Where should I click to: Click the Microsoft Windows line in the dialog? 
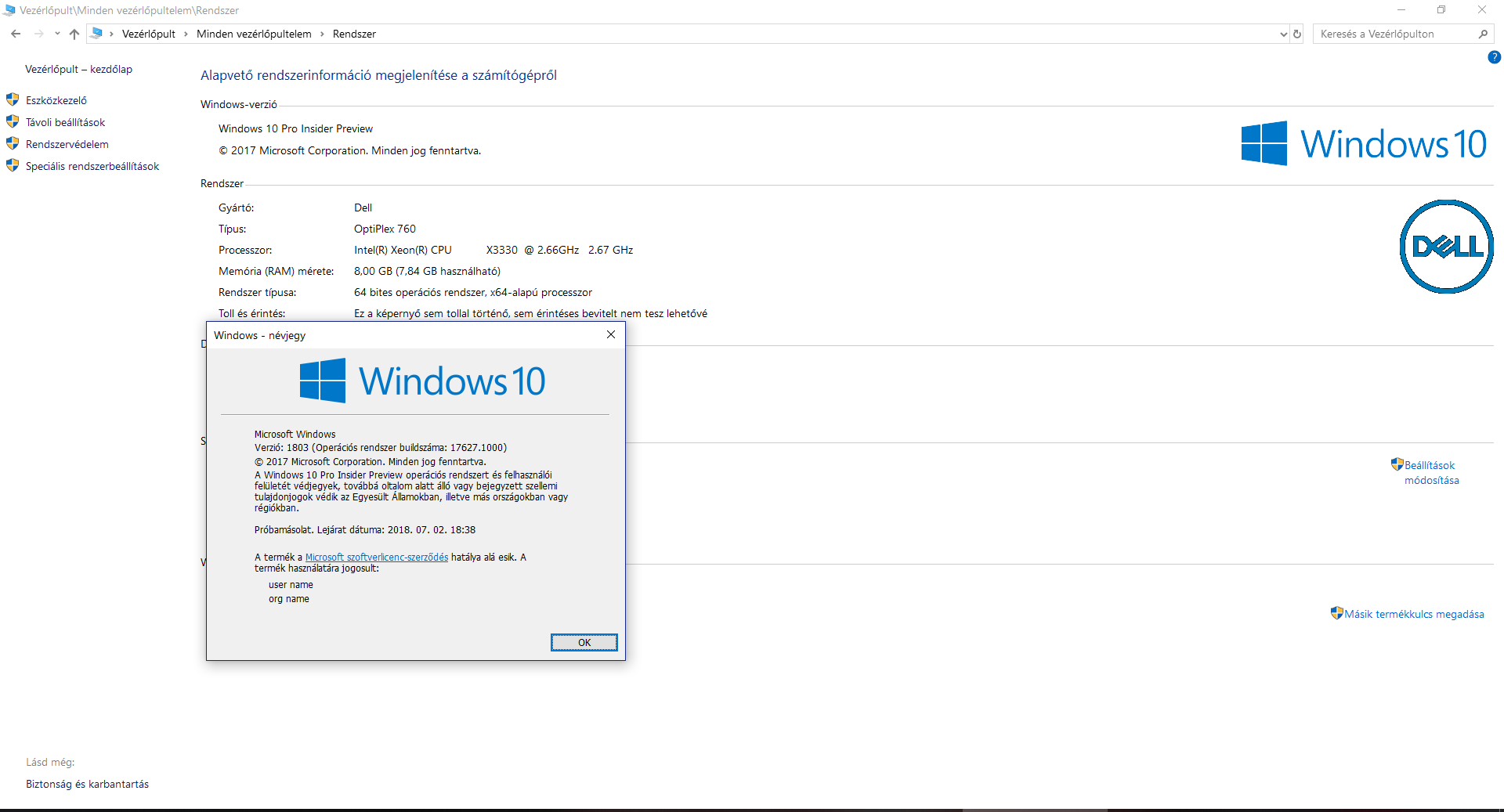pyautogui.click(x=295, y=435)
